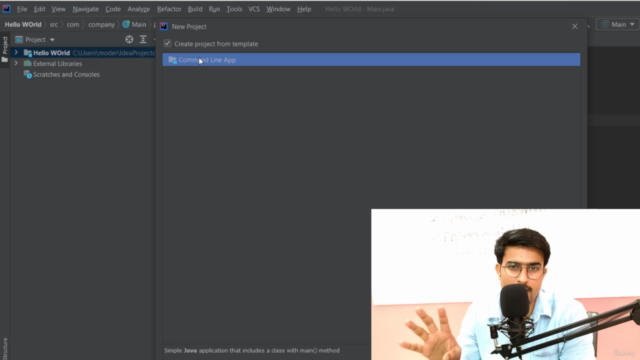The height and width of the screenshot is (360, 640).
Task: Close the New Project dialog
Action: pos(574,27)
